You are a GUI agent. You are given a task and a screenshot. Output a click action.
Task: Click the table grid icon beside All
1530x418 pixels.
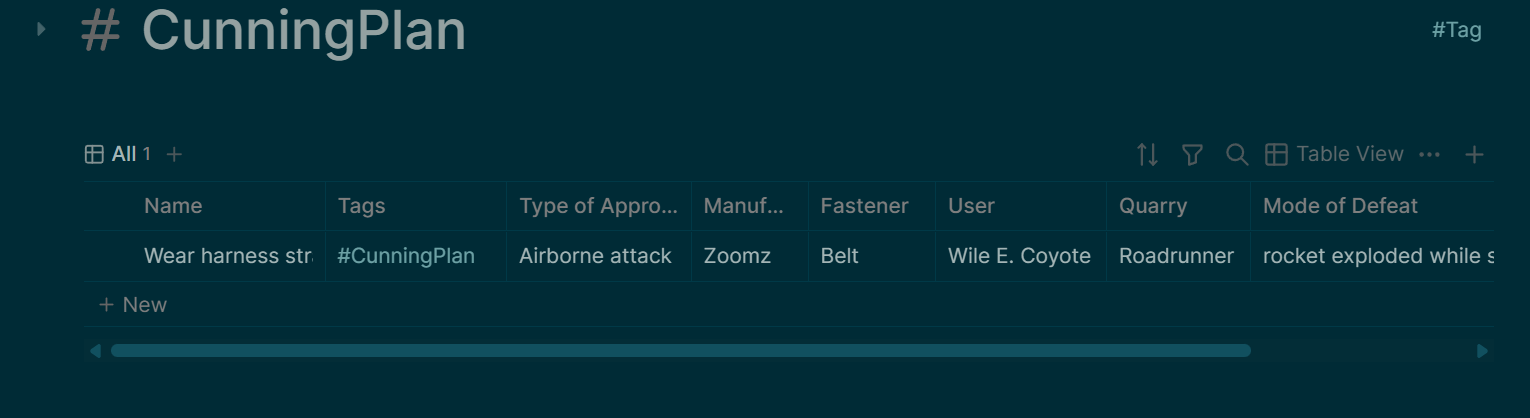[94, 154]
